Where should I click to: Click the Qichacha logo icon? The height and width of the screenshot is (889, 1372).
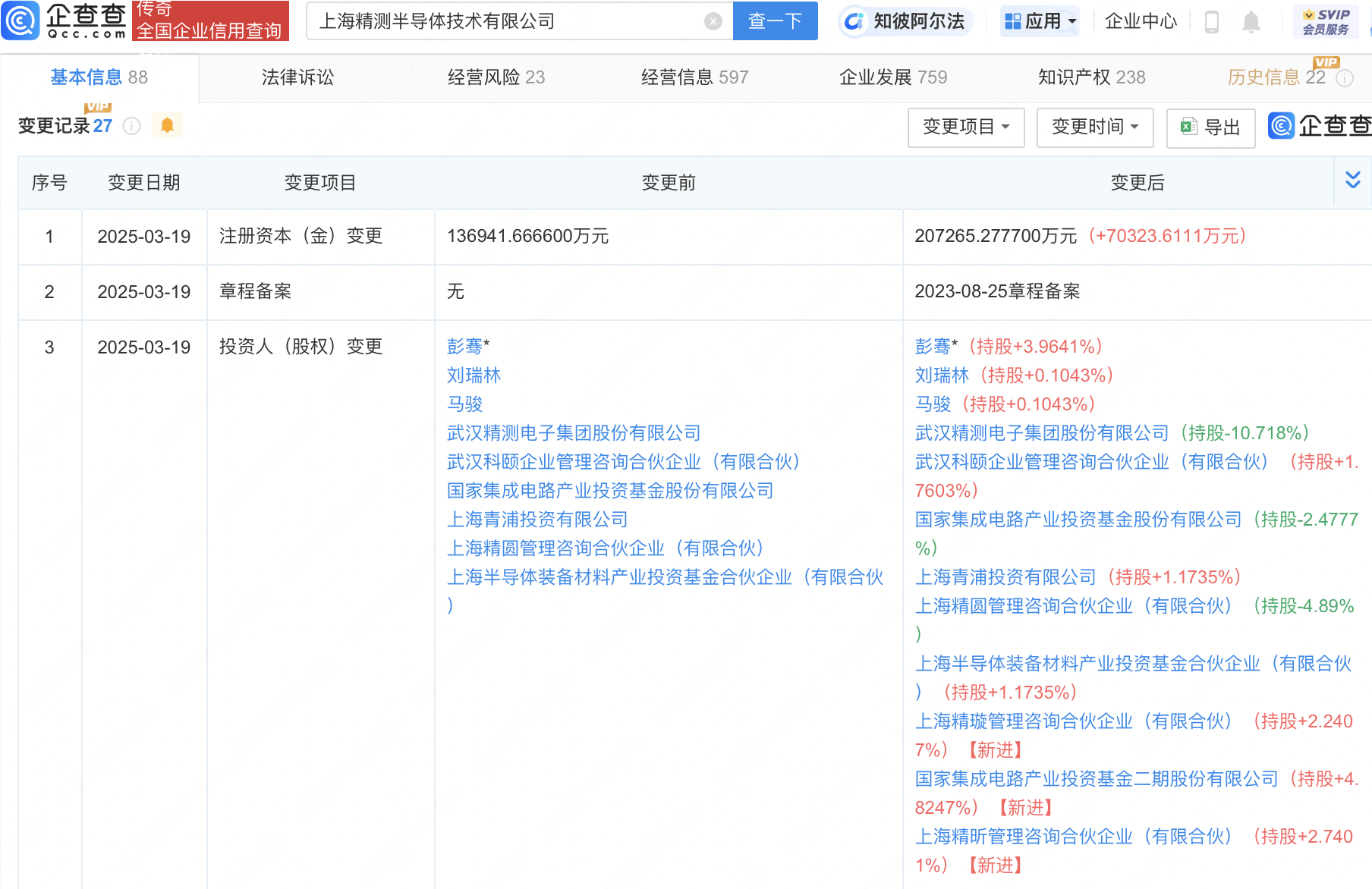20,20
